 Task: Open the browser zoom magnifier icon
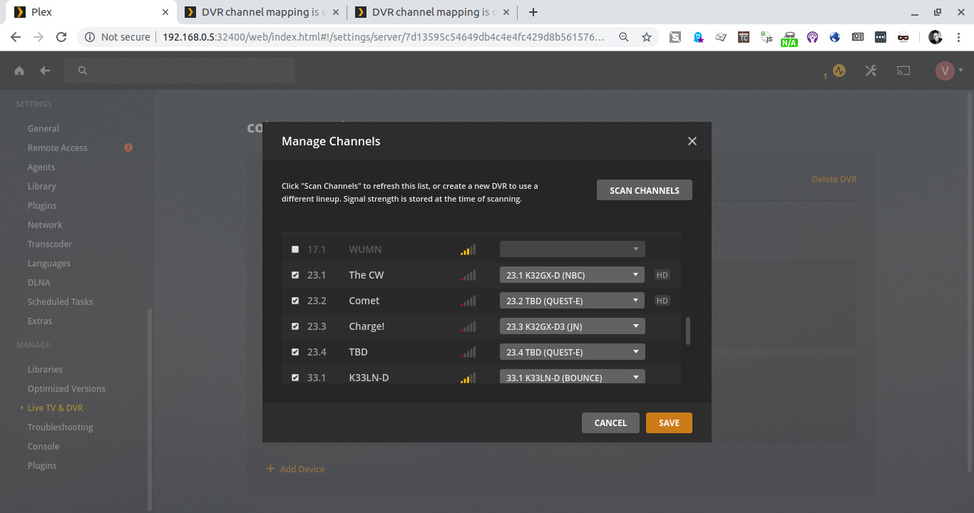[x=624, y=37]
